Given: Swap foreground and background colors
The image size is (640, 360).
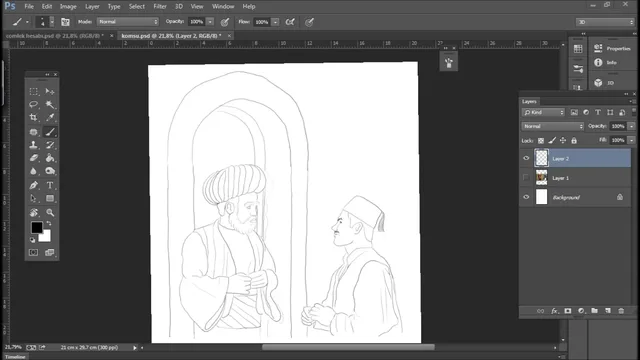Looking at the screenshot, I should coord(49,224).
